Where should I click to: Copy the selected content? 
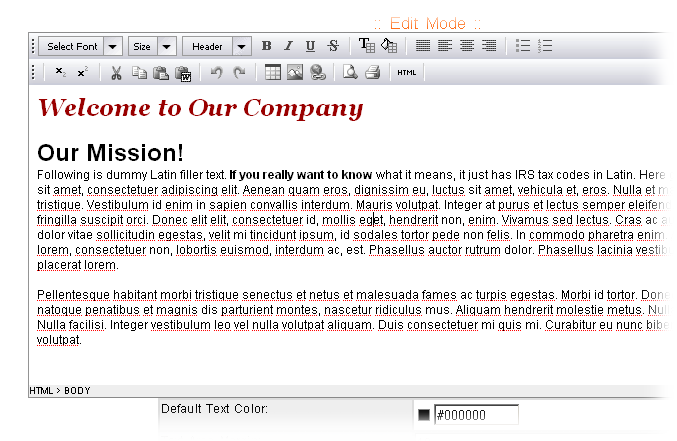coord(139,73)
